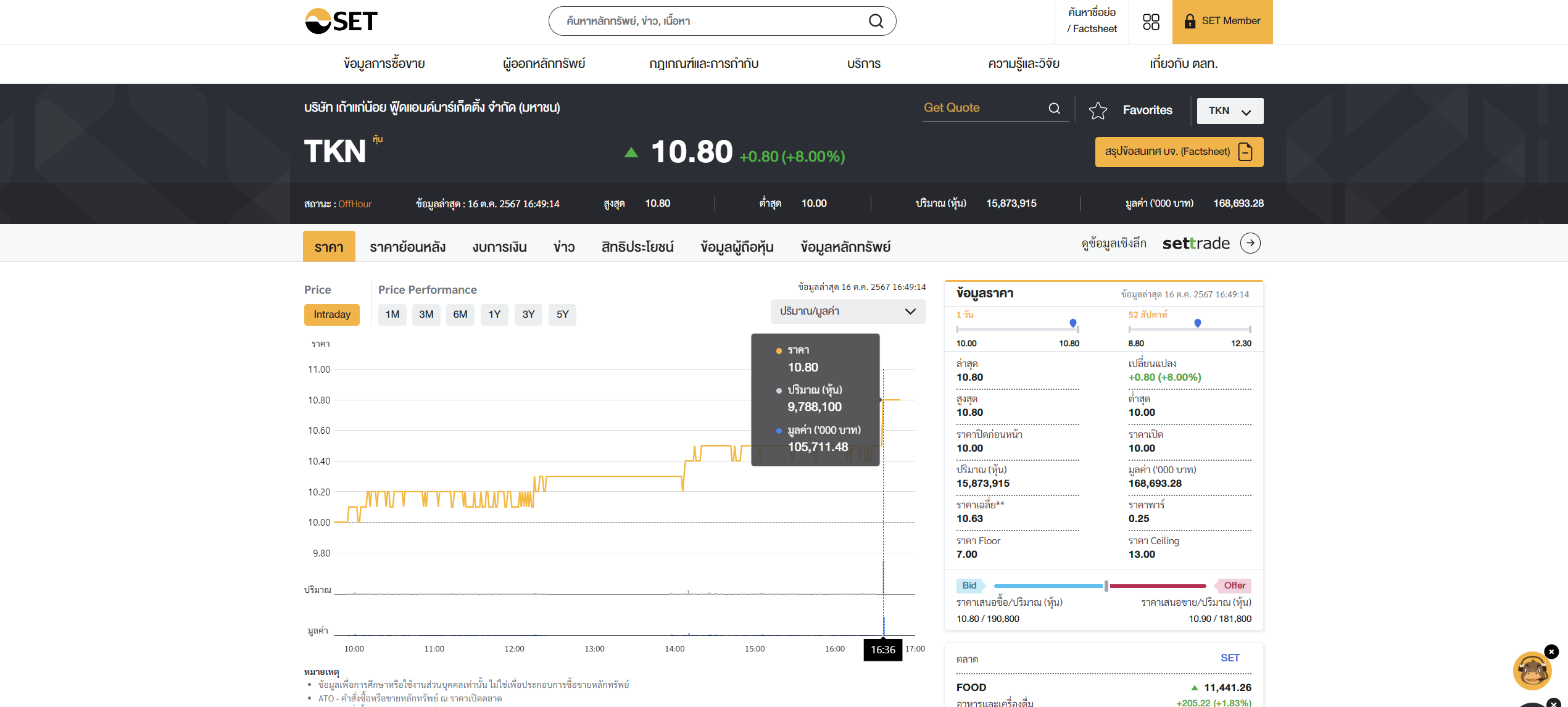The width and height of the screenshot is (1568, 707).
Task: Click the SET market link
Action: coord(1229,658)
